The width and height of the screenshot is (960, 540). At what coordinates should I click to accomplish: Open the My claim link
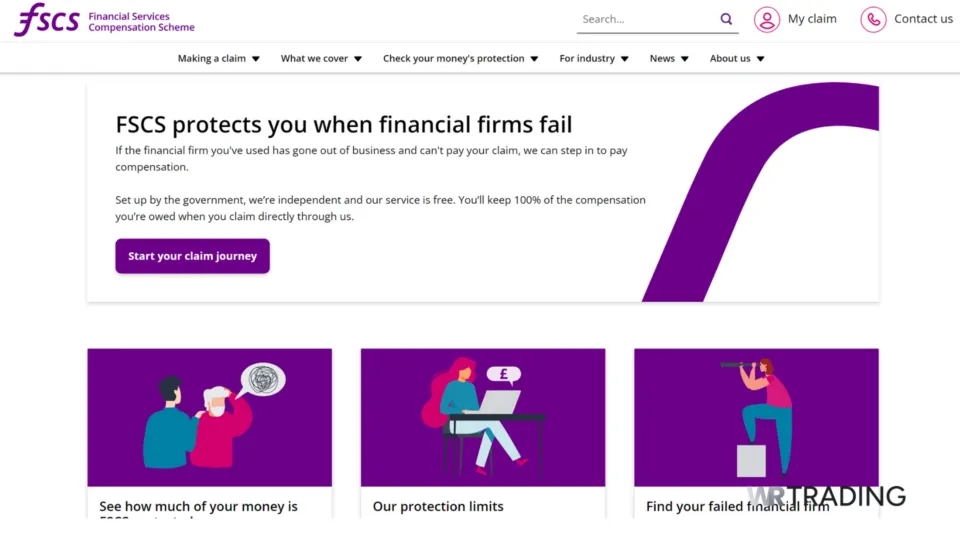pyautogui.click(x=812, y=19)
